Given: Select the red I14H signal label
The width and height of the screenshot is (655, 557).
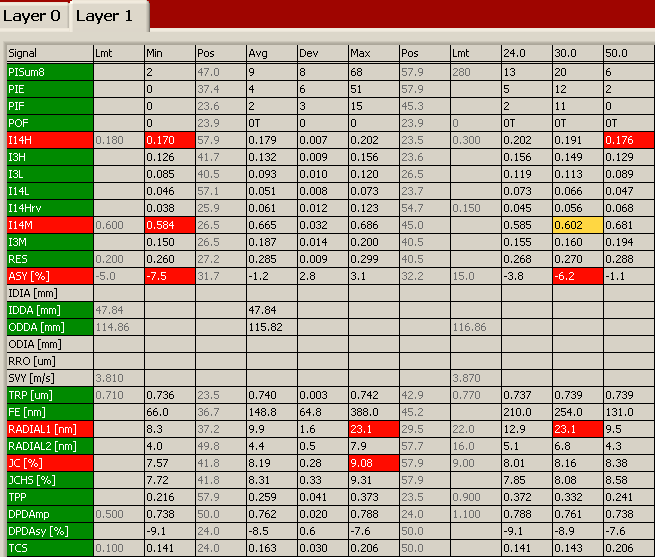Looking at the screenshot, I should [x=50, y=140].
